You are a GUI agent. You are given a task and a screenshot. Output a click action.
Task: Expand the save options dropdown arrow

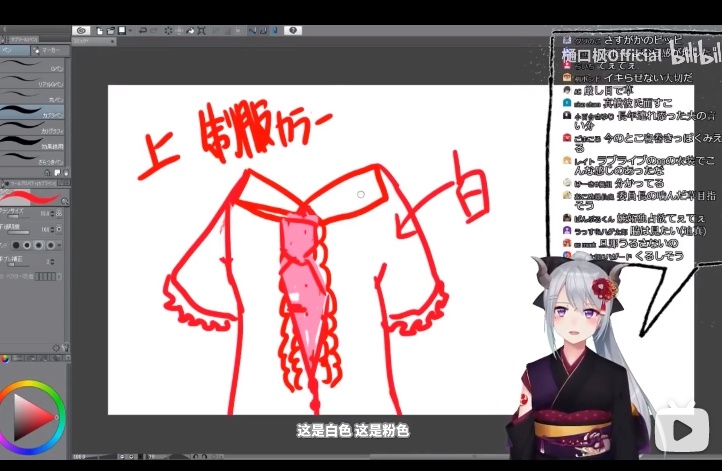coord(130,31)
